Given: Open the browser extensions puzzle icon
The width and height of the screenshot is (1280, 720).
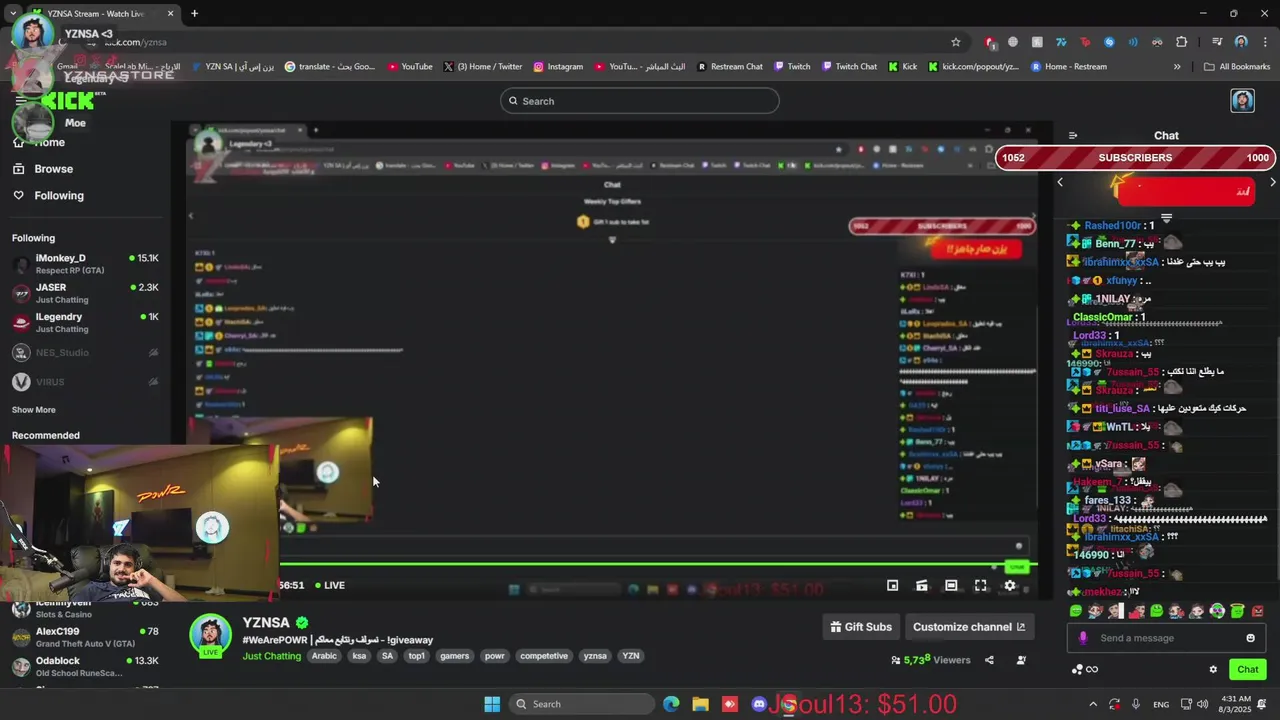Looking at the screenshot, I should click(x=1182, y=42).
